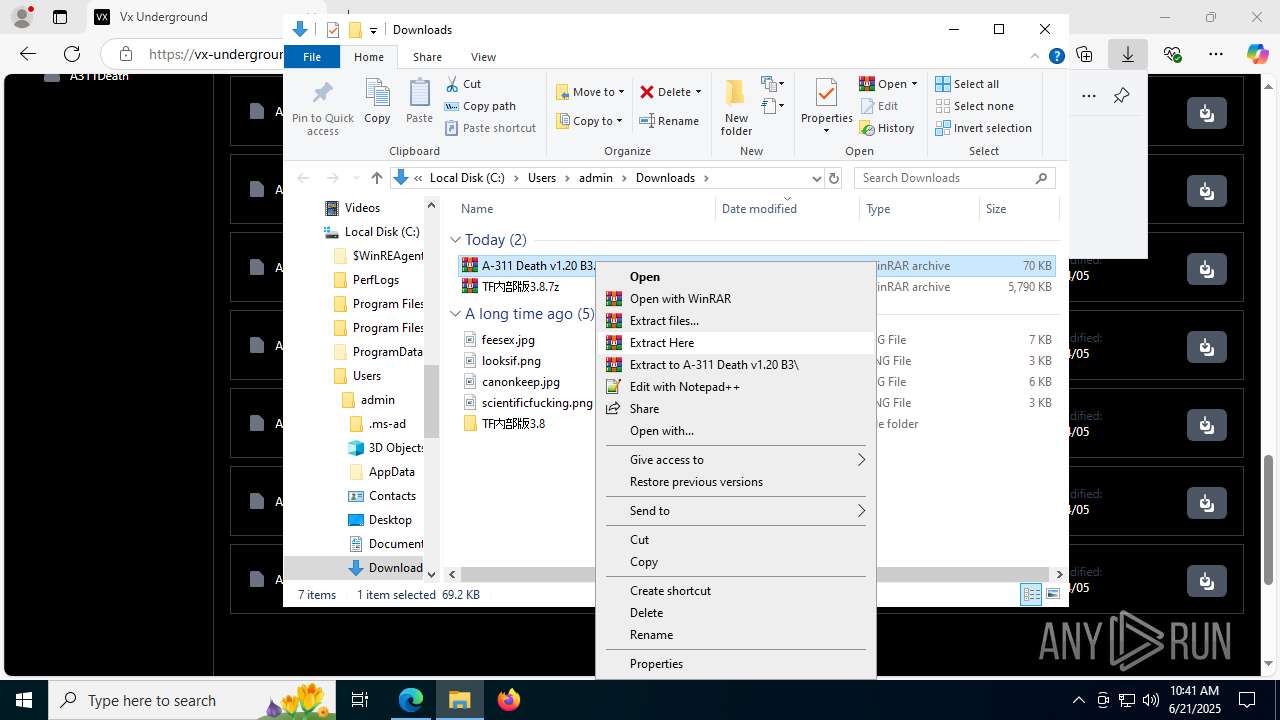Screen dimensions: 1280x720
Task: Click Copy path in ribbon
Action: tap(480, 106)
